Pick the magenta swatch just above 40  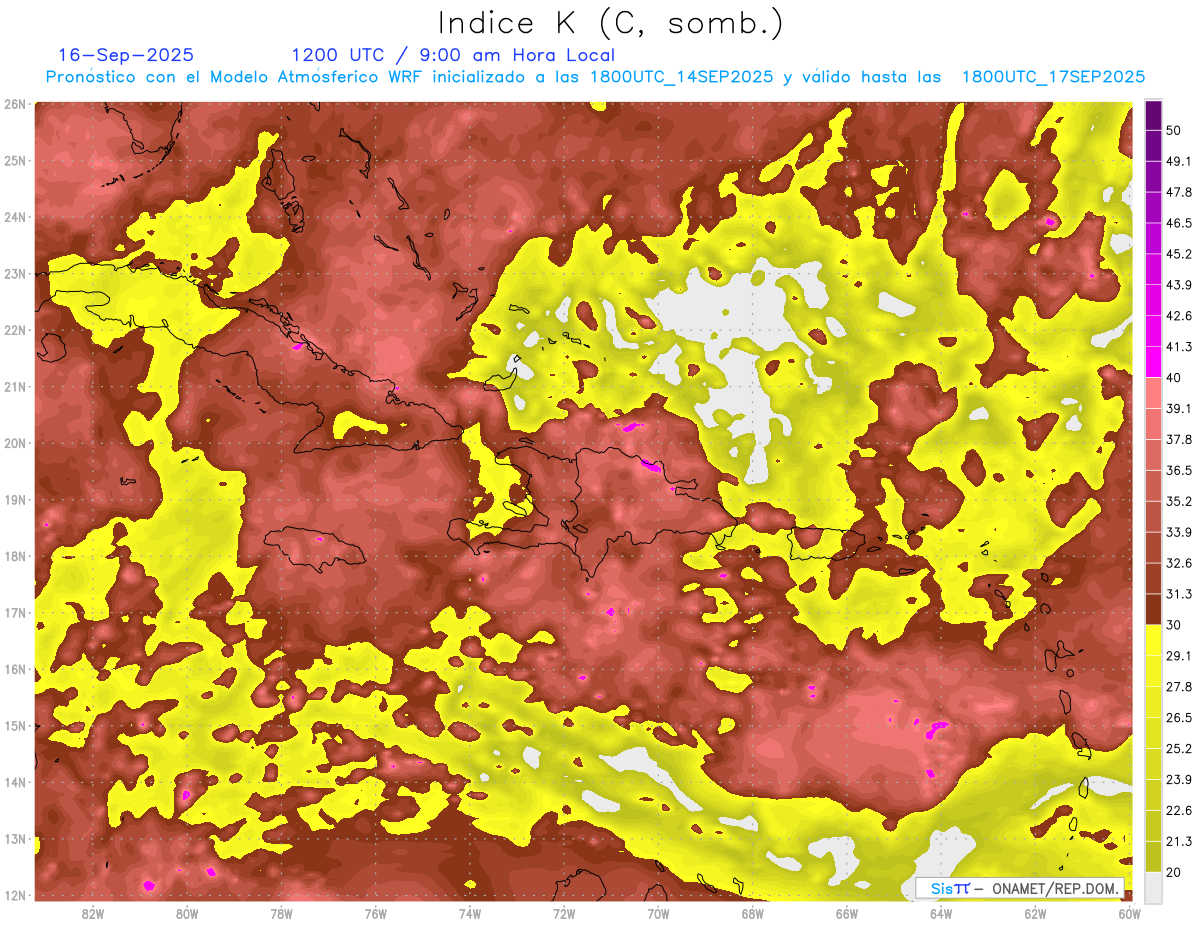click(1153, 361)
